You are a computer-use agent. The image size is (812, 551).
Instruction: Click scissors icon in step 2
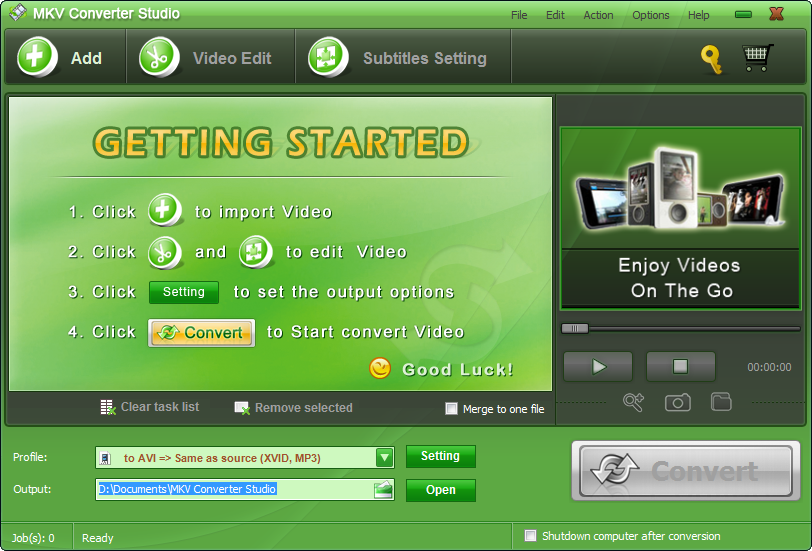[165, 253]
